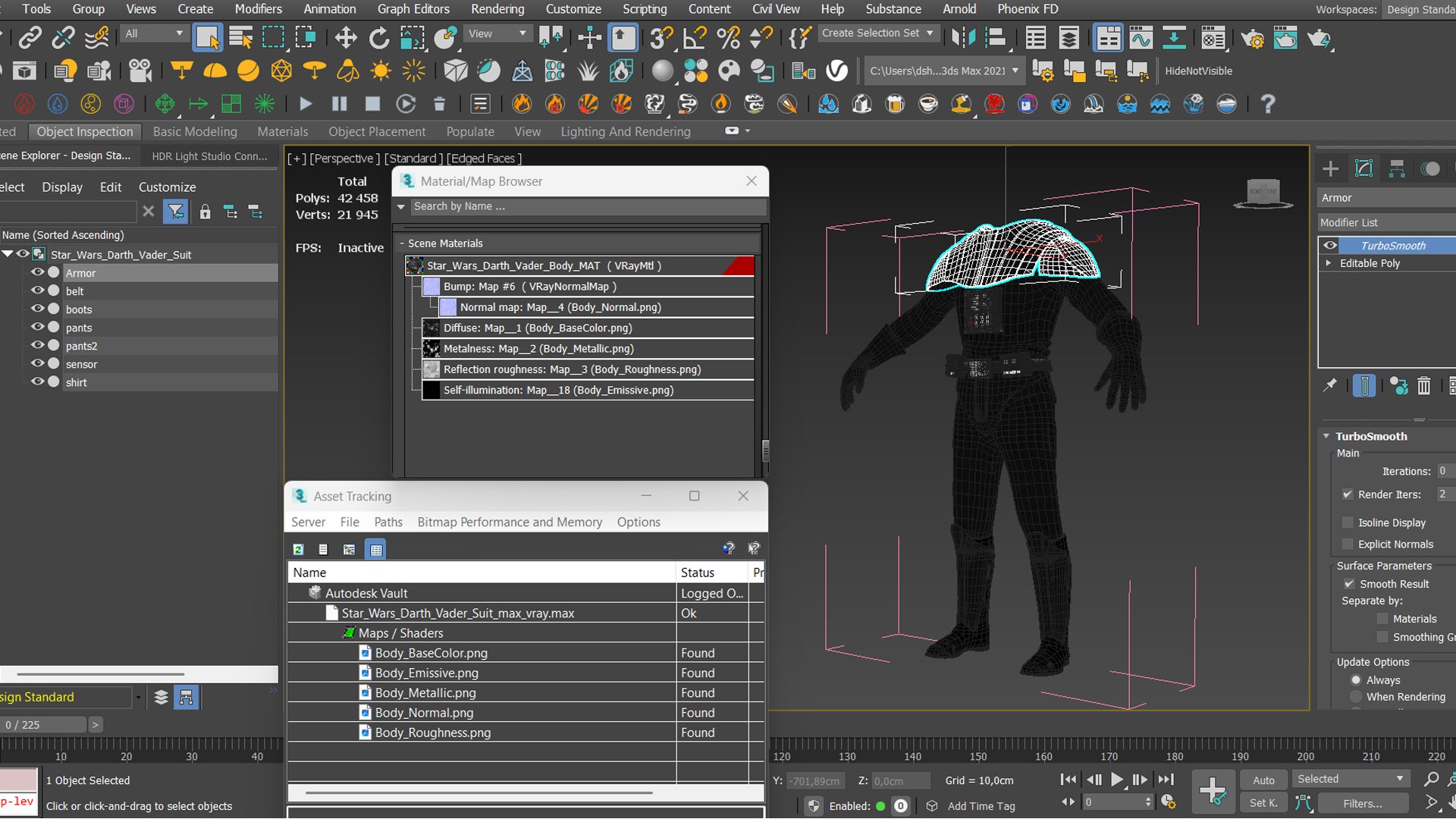Click the Mirror tool icon
1456x819 pixels.
pos(963,37)
